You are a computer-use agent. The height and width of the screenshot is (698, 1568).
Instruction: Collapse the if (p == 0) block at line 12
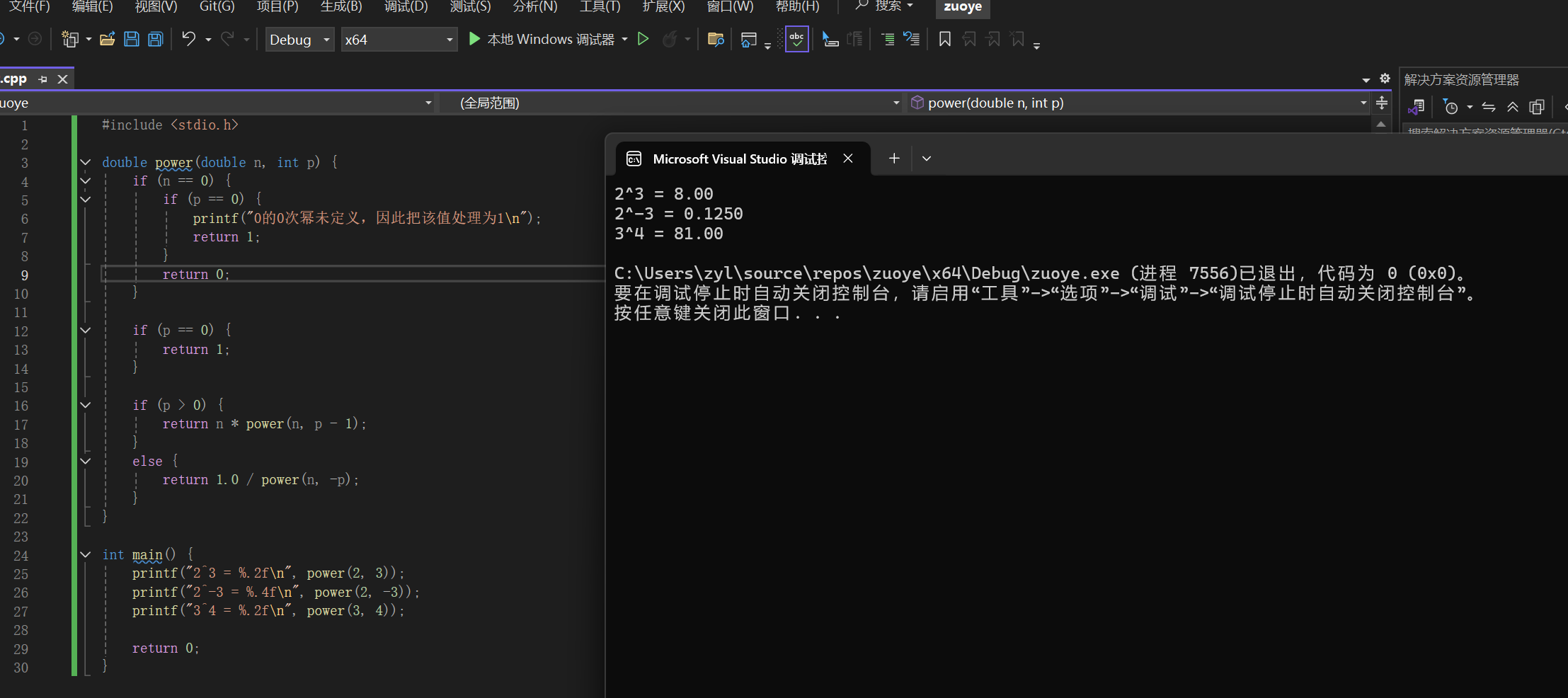pos(86,330)
